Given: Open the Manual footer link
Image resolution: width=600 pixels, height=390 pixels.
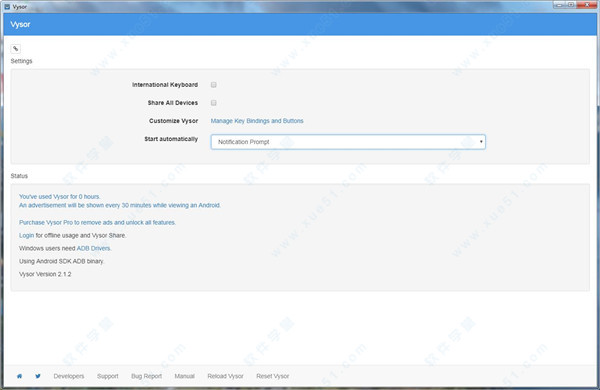Looking at the screenshot, I should point(184,376).
